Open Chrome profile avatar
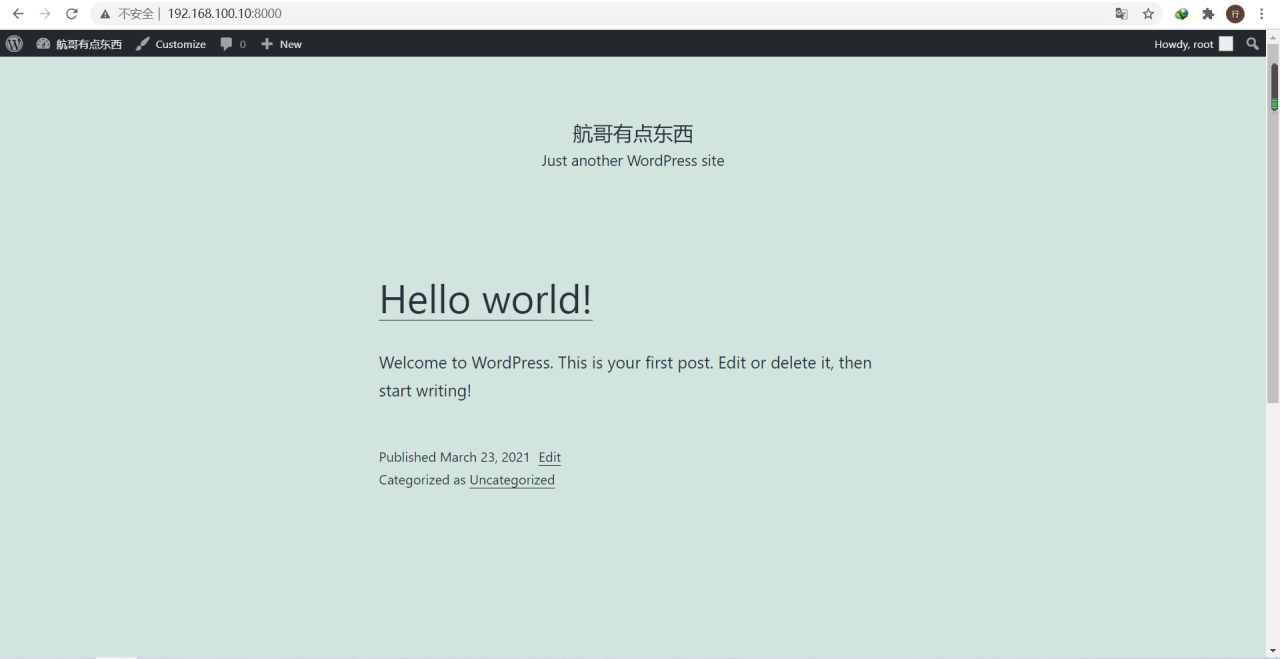The width and height of the screenshot is (1280, 659). 1235,14
